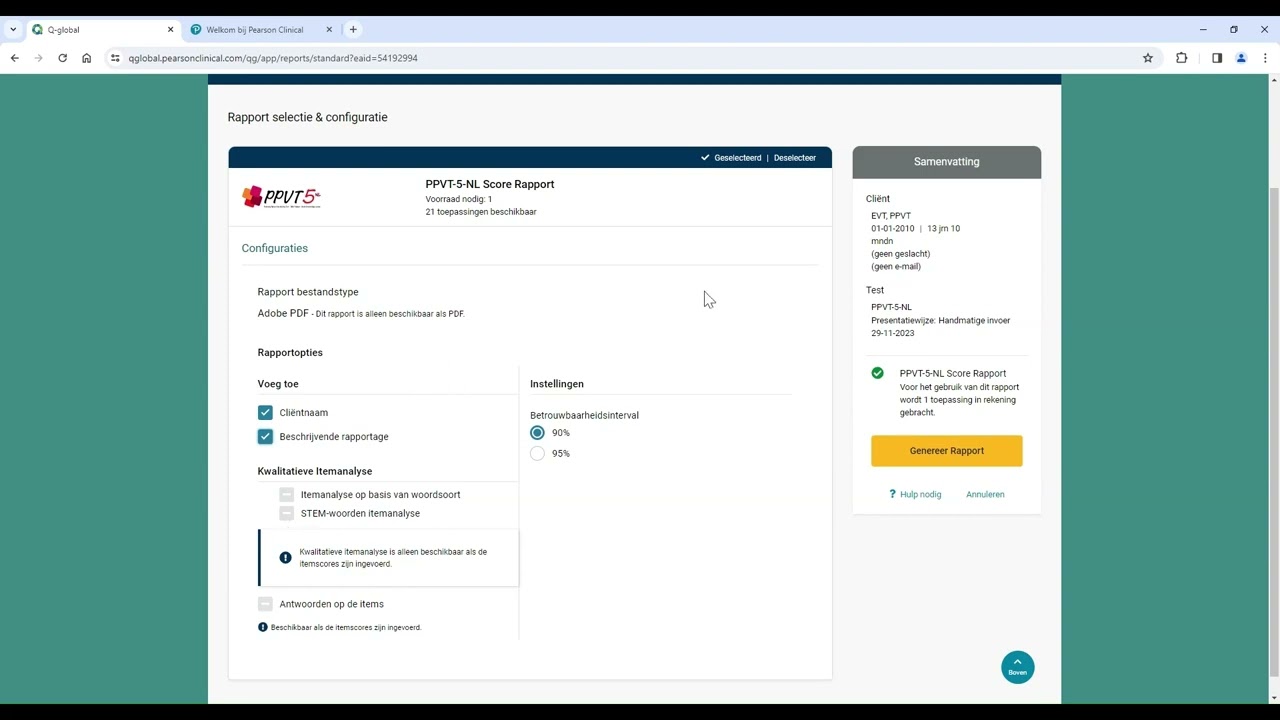Screen dimensions: 1280x720
Task: Click green checkmark next to PPVT-5-NL Score Rapport
Action: 877,373
